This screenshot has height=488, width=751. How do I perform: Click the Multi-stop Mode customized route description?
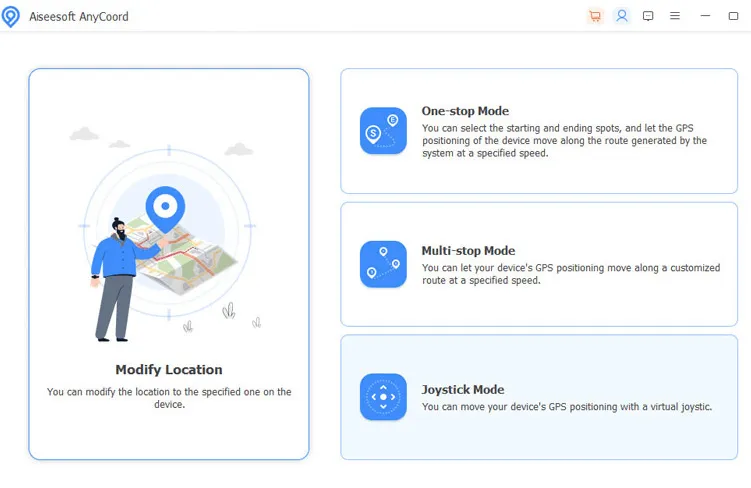(x=570, y=274)
